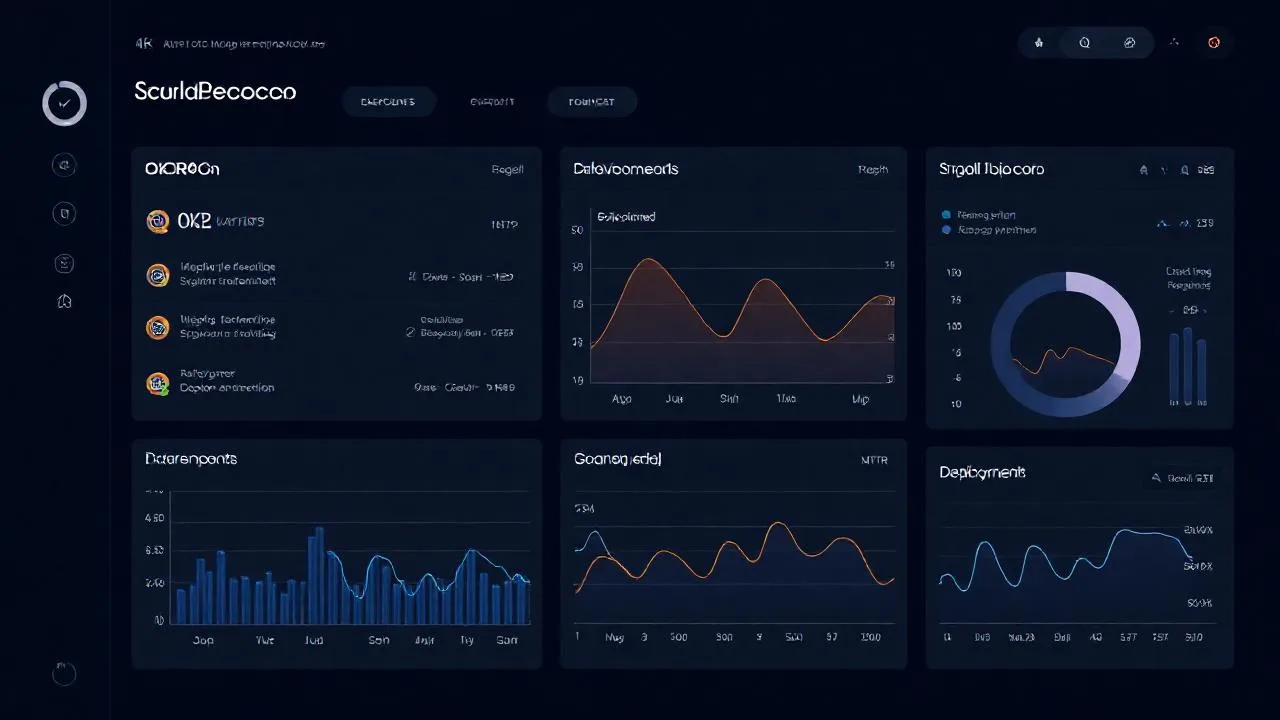This screenshot has width=1280, height=720.
Task: Open the swirl circle icon under the sidebar logo
Action: (64, 166)
